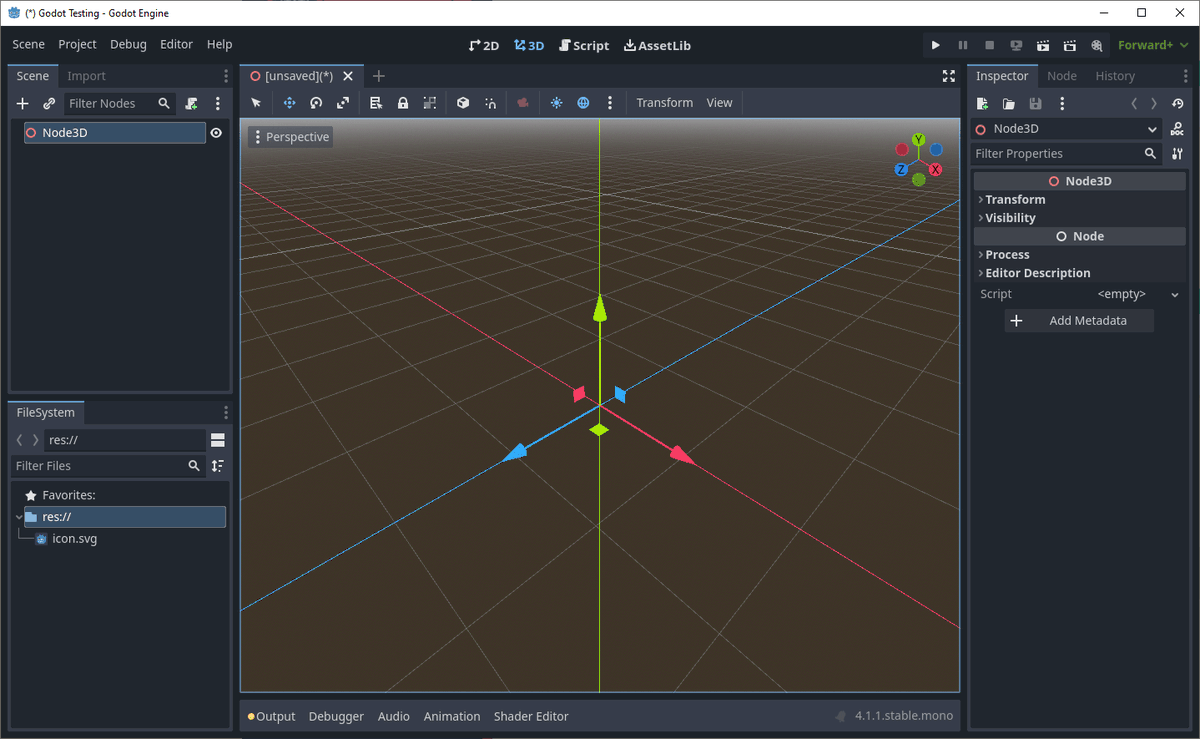The image size is (1200, 739).
Task: Click Filter Properties search field
Action: point(1066,154)
